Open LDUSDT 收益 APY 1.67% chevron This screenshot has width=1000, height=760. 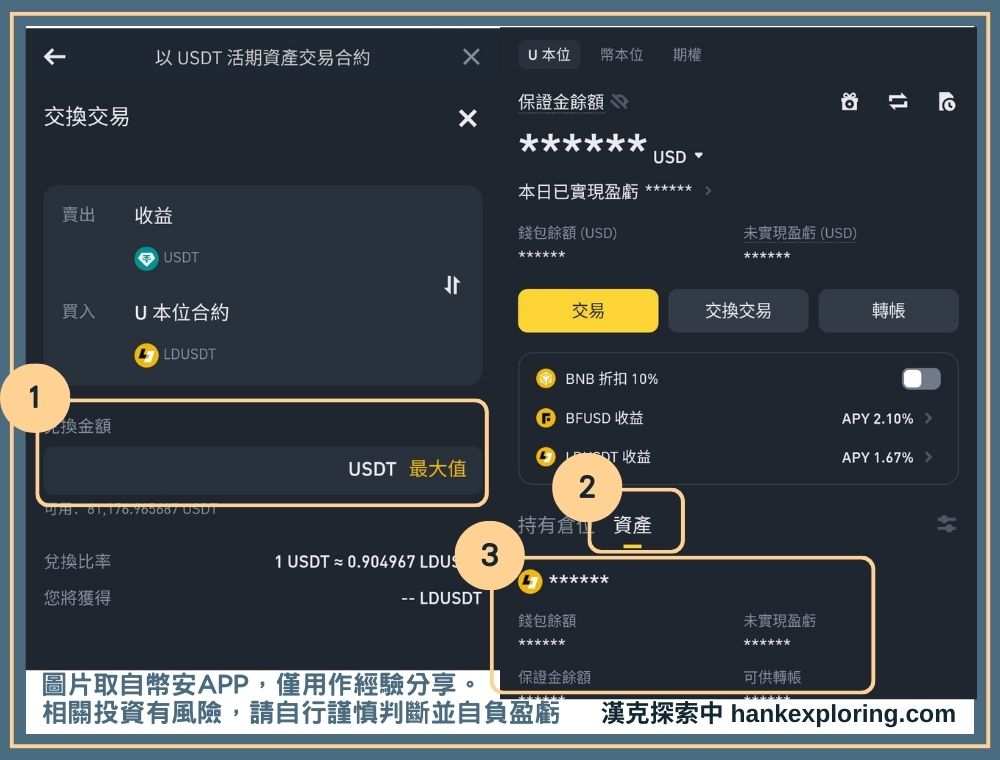point(929,457)
